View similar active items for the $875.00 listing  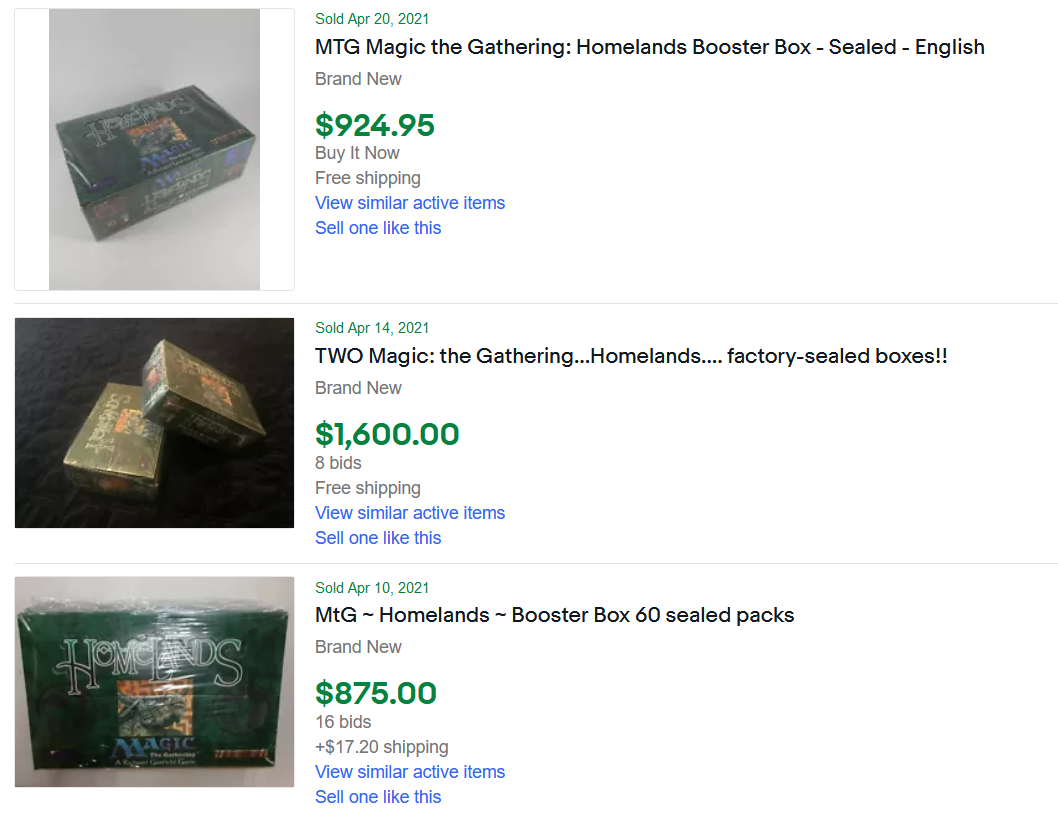coord(409,772)
